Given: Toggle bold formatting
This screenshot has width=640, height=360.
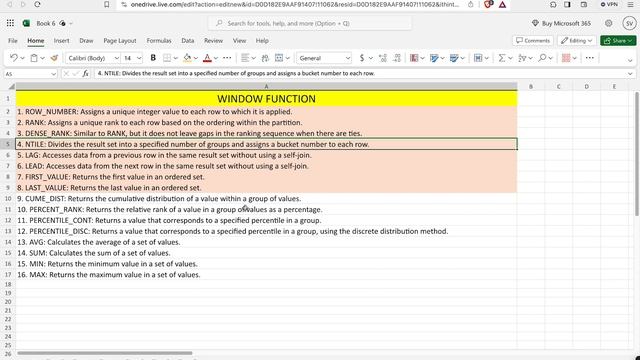Looking at the screenshot, I should pos(153,58).
